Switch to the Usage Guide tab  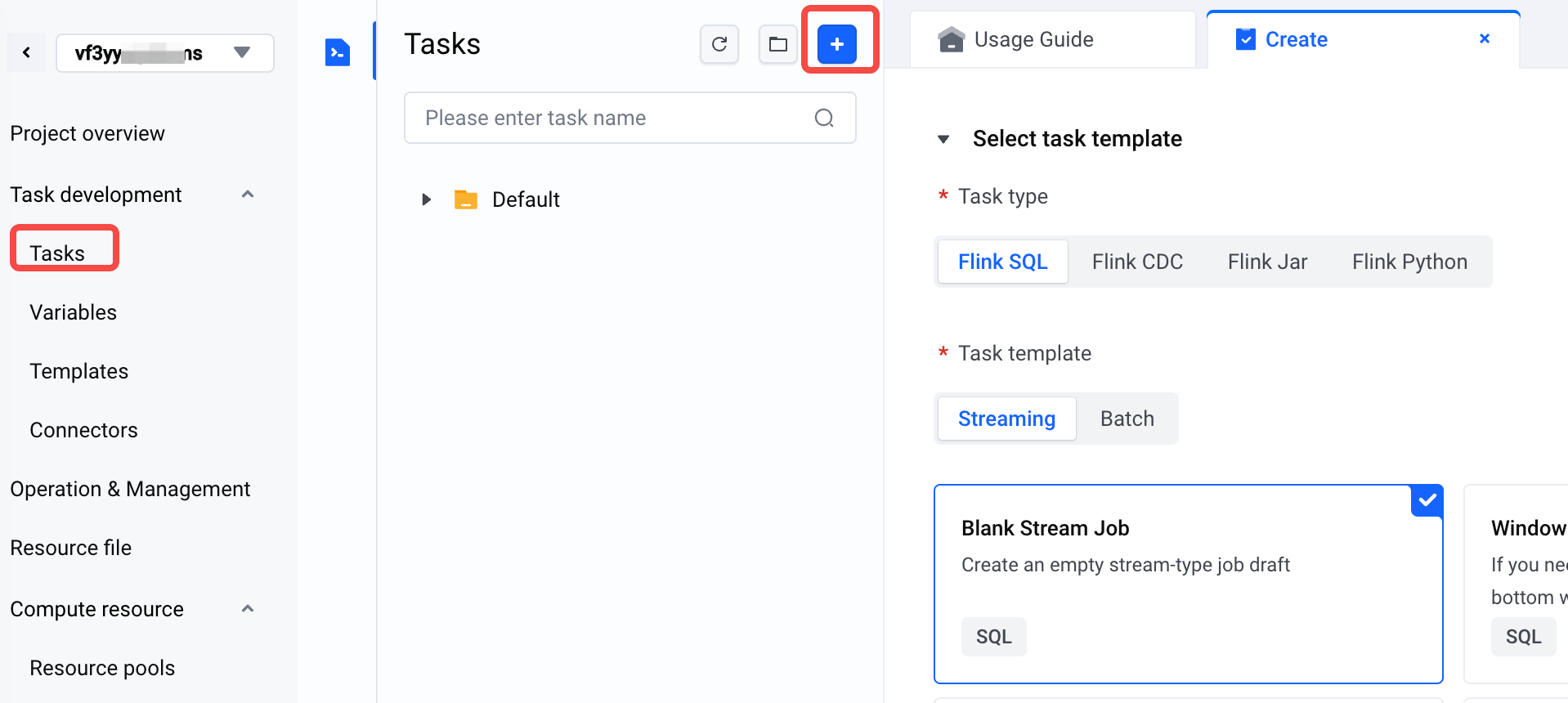(1033, 39)
